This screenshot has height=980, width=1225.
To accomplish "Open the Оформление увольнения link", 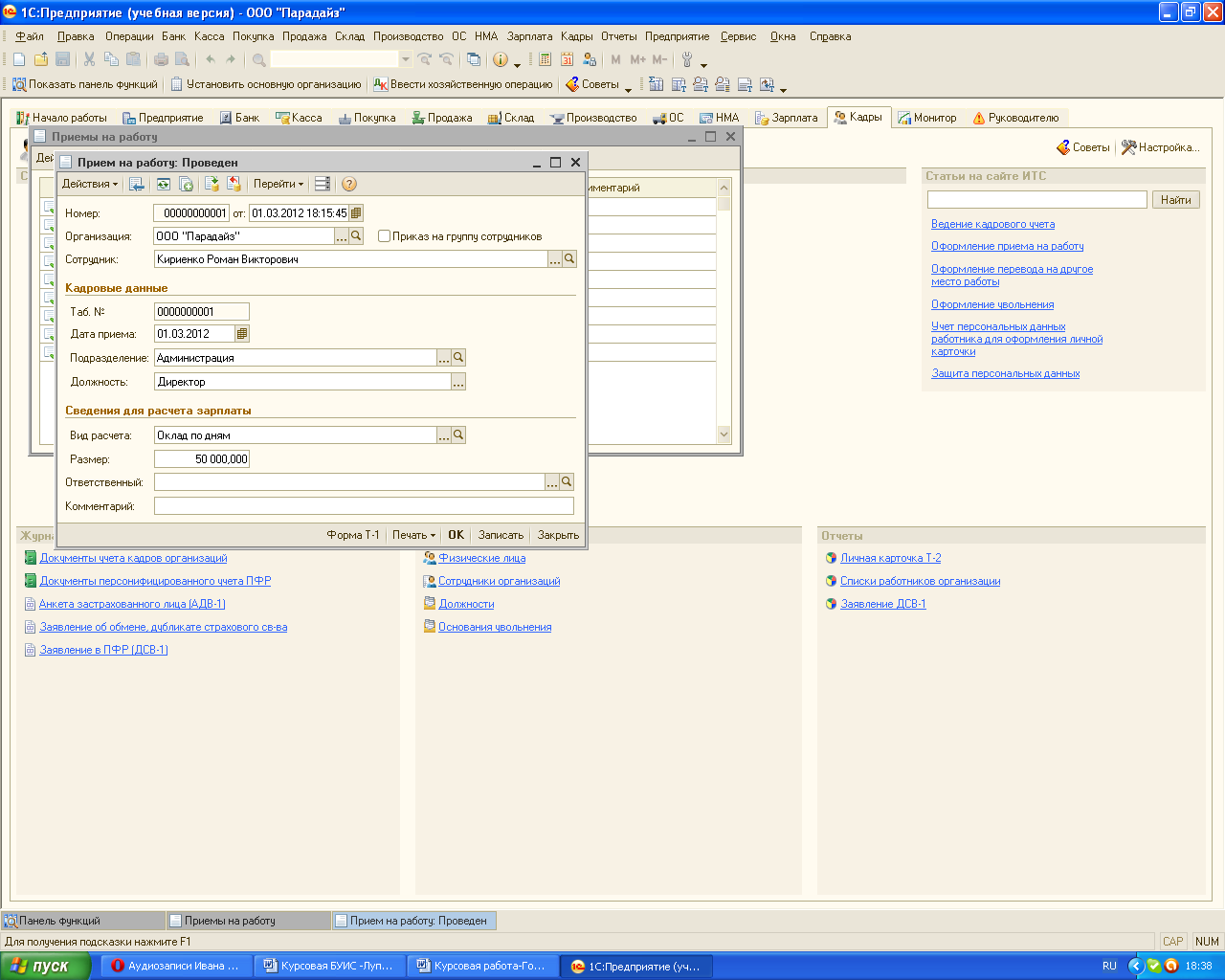I will 992,304.
